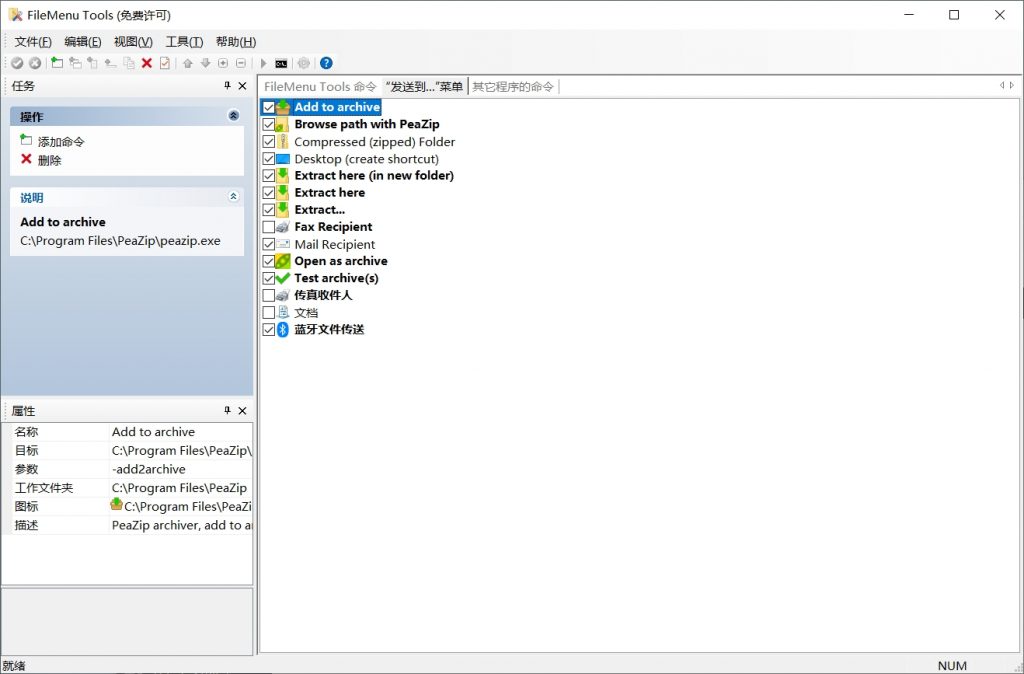Select the Extract here row label
Viewport: 1024px width, 674px height.
329,193
